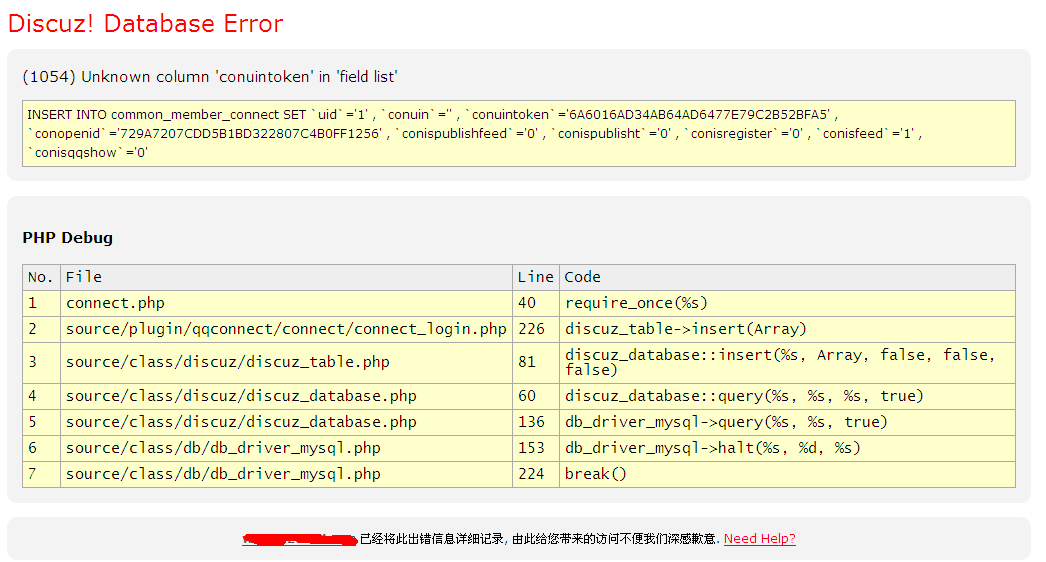Select the discuz_table.php file path cell
The height and width of the screenshot is (562, 1046).
(227, 362)
